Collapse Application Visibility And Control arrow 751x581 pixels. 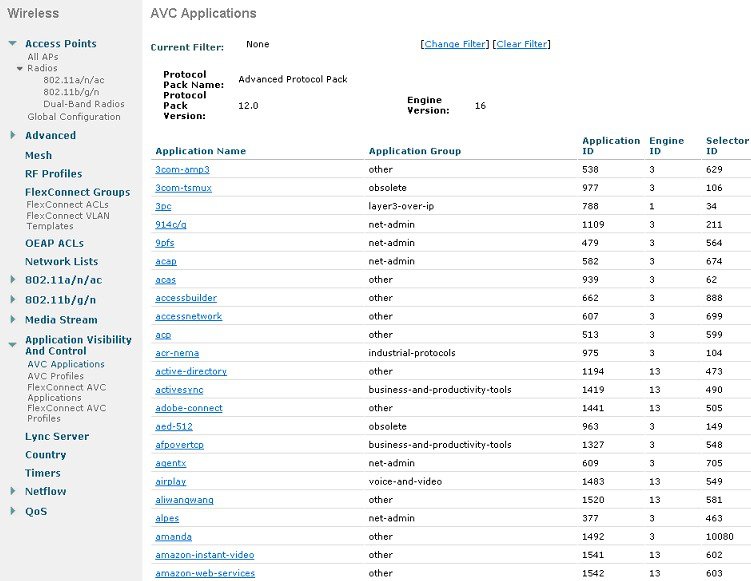coord(13,344)
